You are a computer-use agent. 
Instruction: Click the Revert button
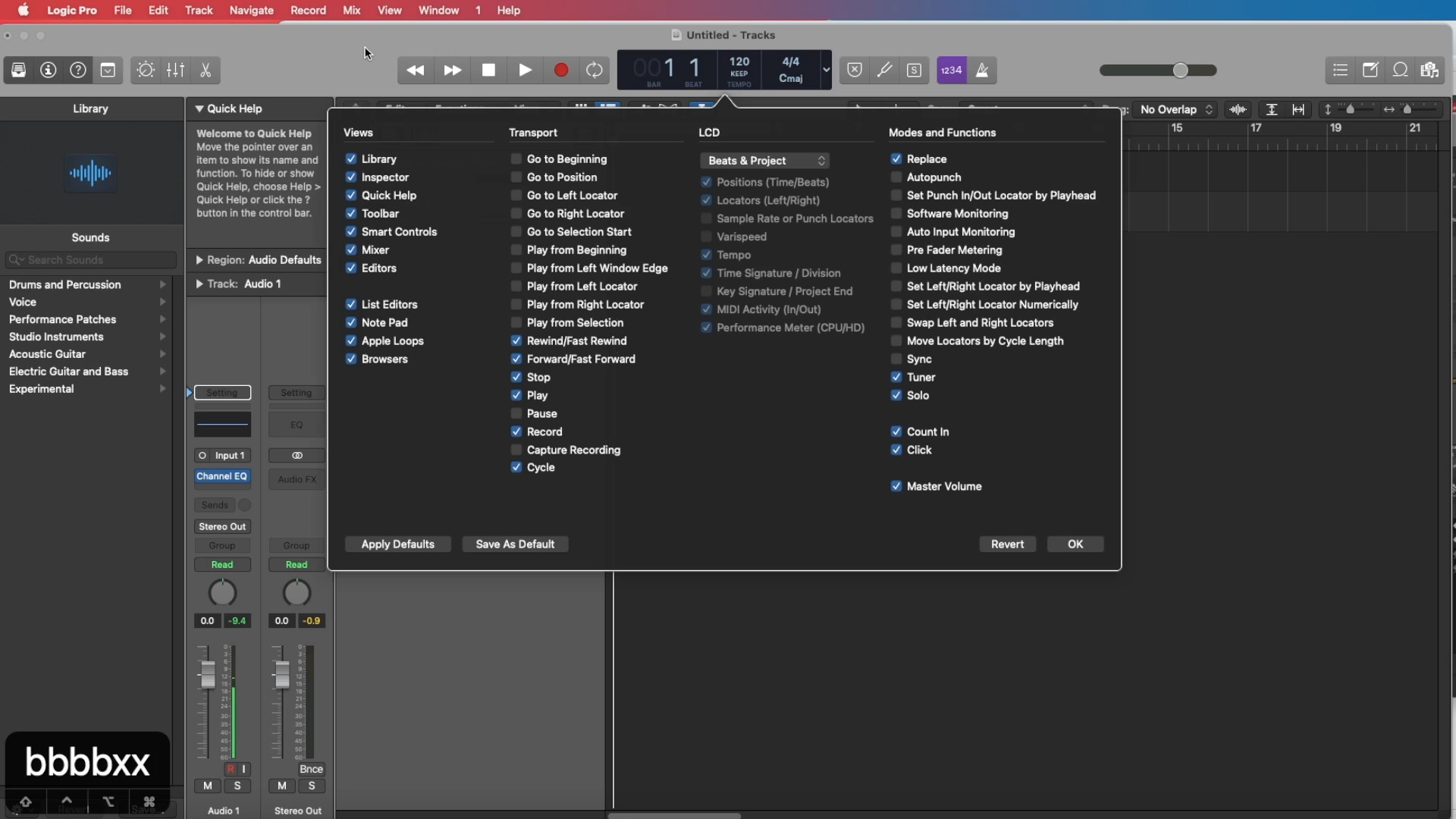point(1008,544)
